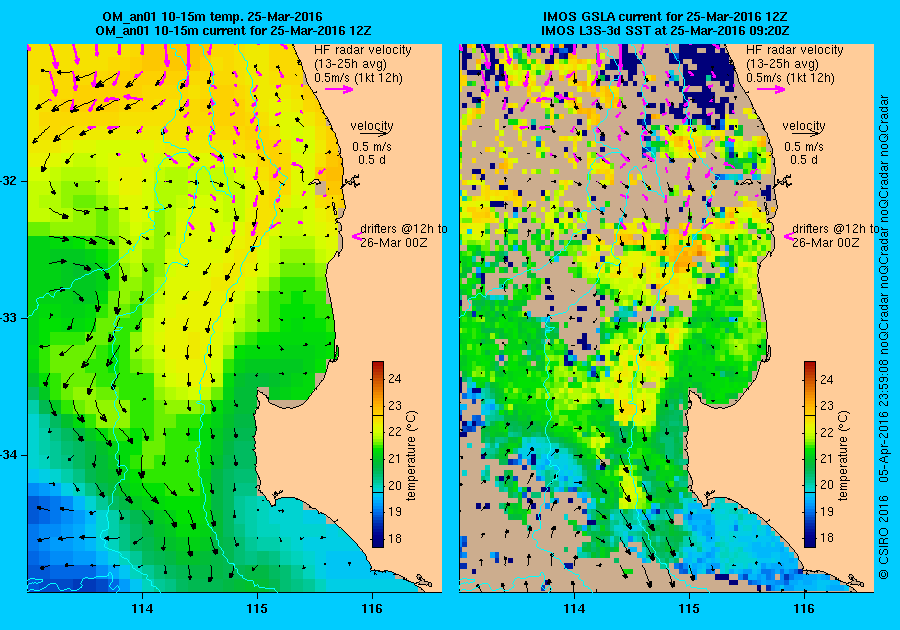Click the '23' tick on right temperature scale
This screenshot has height=630, width=900.
827,406
